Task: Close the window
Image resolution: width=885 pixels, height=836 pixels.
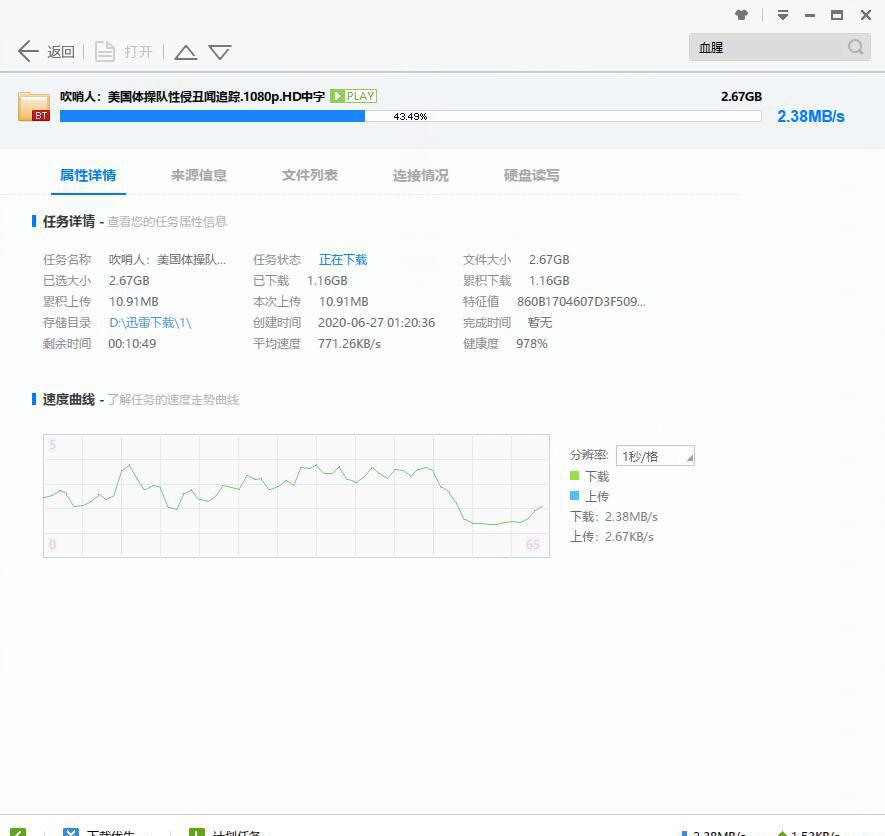Action: click(866, 15)
